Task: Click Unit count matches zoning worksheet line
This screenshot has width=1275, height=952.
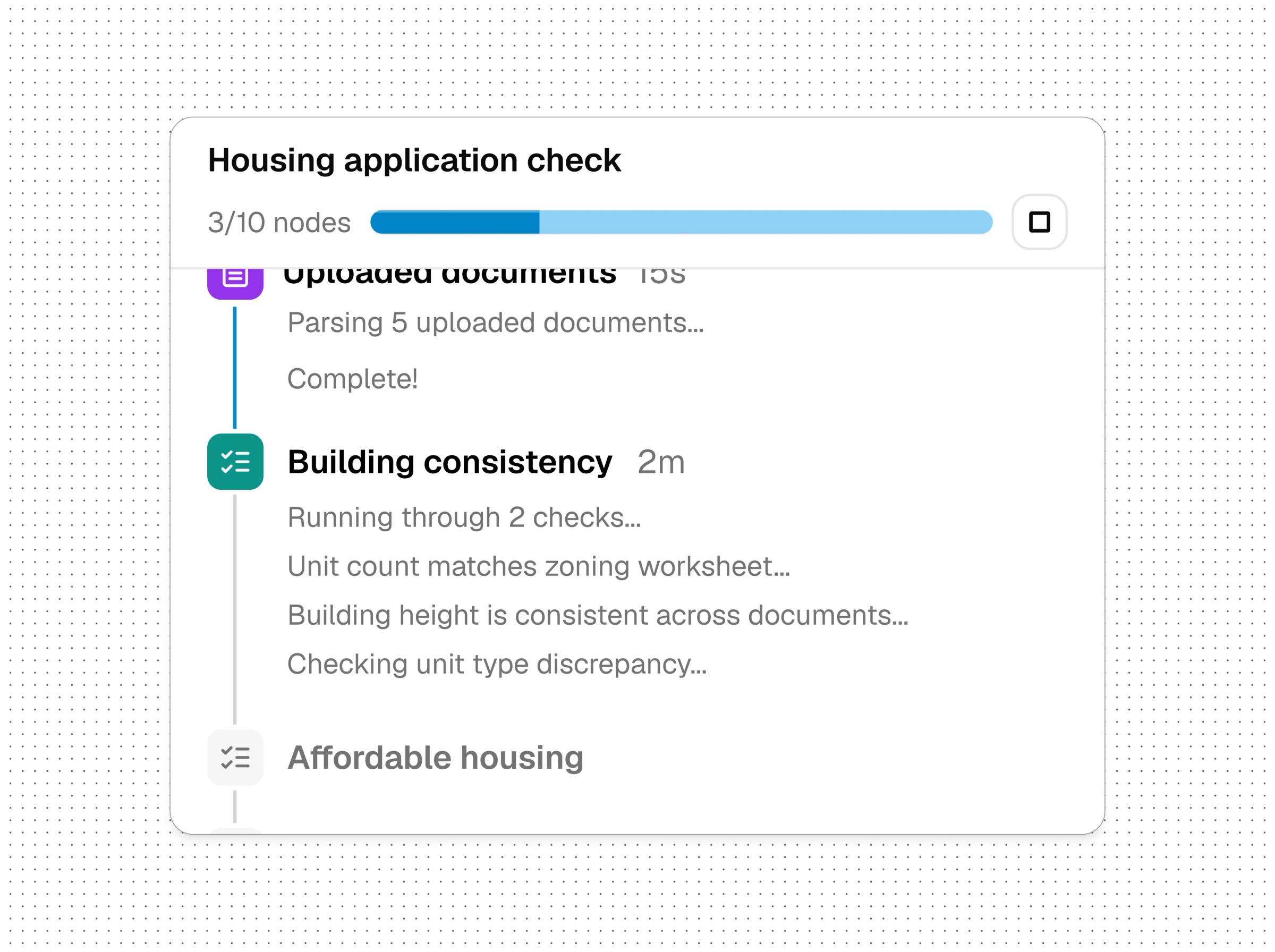Action: [x=539, y=566]
